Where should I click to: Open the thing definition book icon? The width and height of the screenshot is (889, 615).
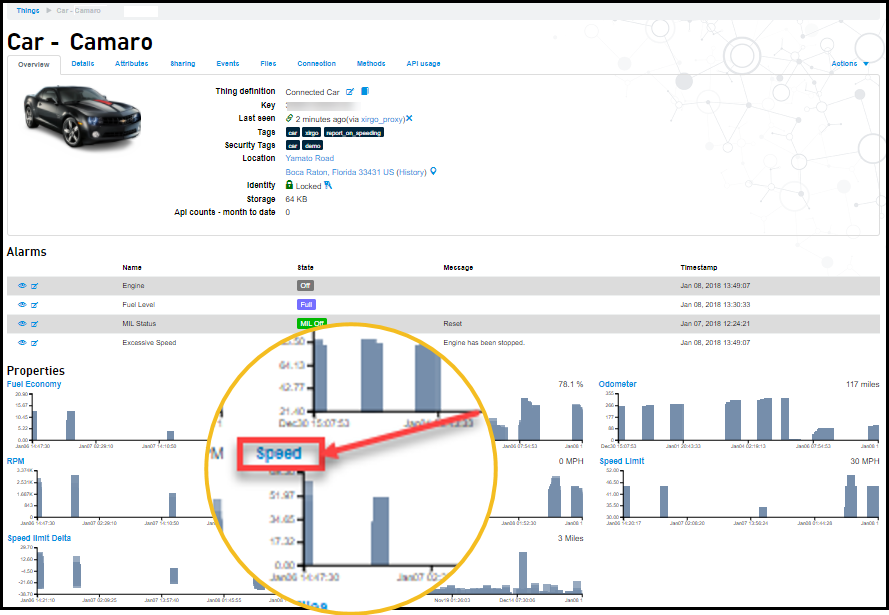[365, 91]
